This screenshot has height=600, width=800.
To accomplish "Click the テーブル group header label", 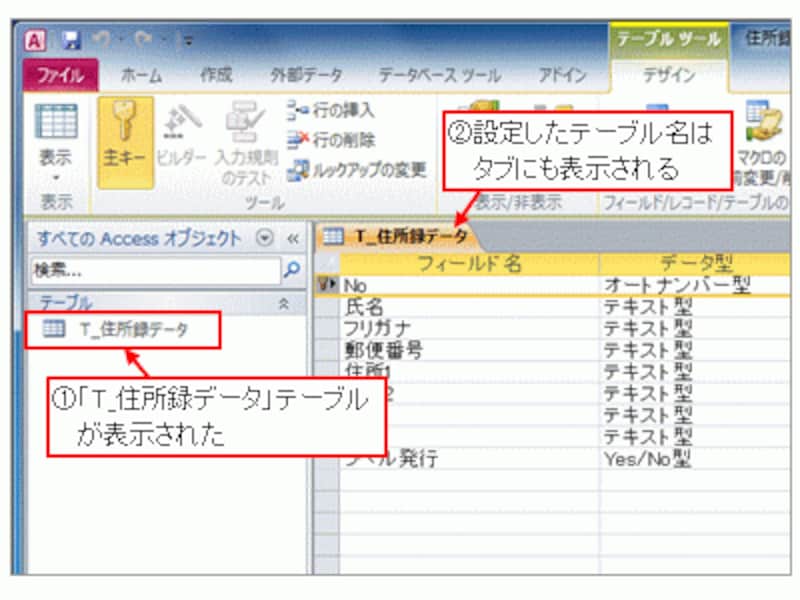I will (66, 303).
